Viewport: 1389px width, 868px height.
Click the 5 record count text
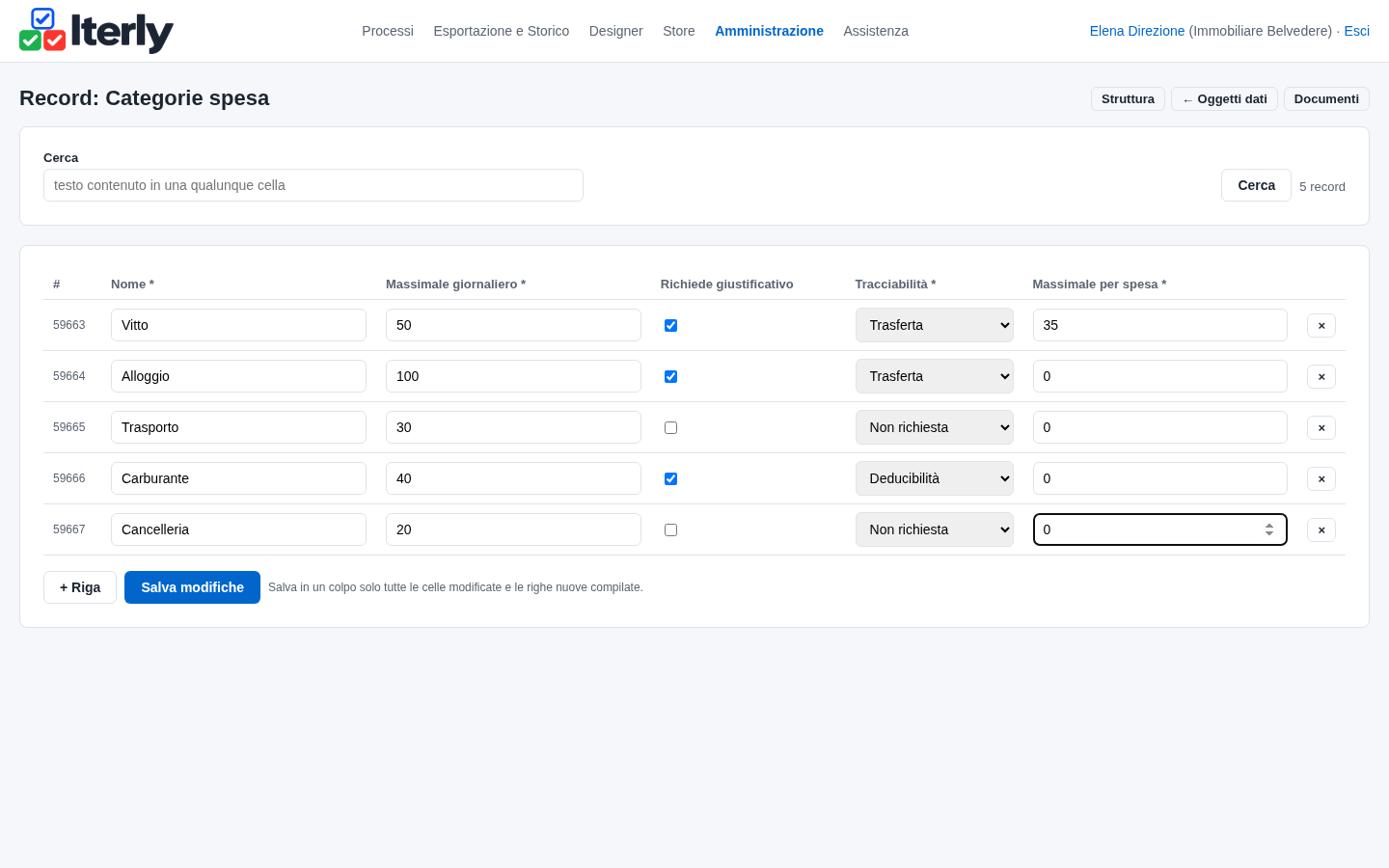1321,187
